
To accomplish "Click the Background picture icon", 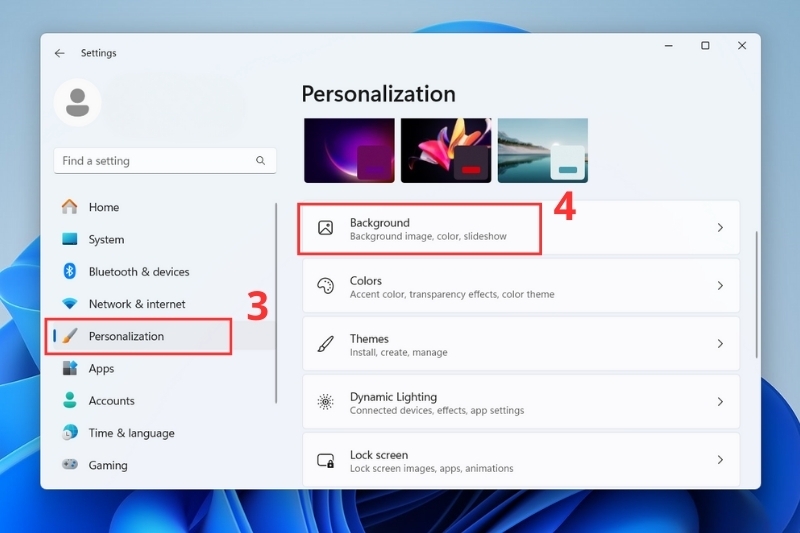I will (x=326, y=227).
